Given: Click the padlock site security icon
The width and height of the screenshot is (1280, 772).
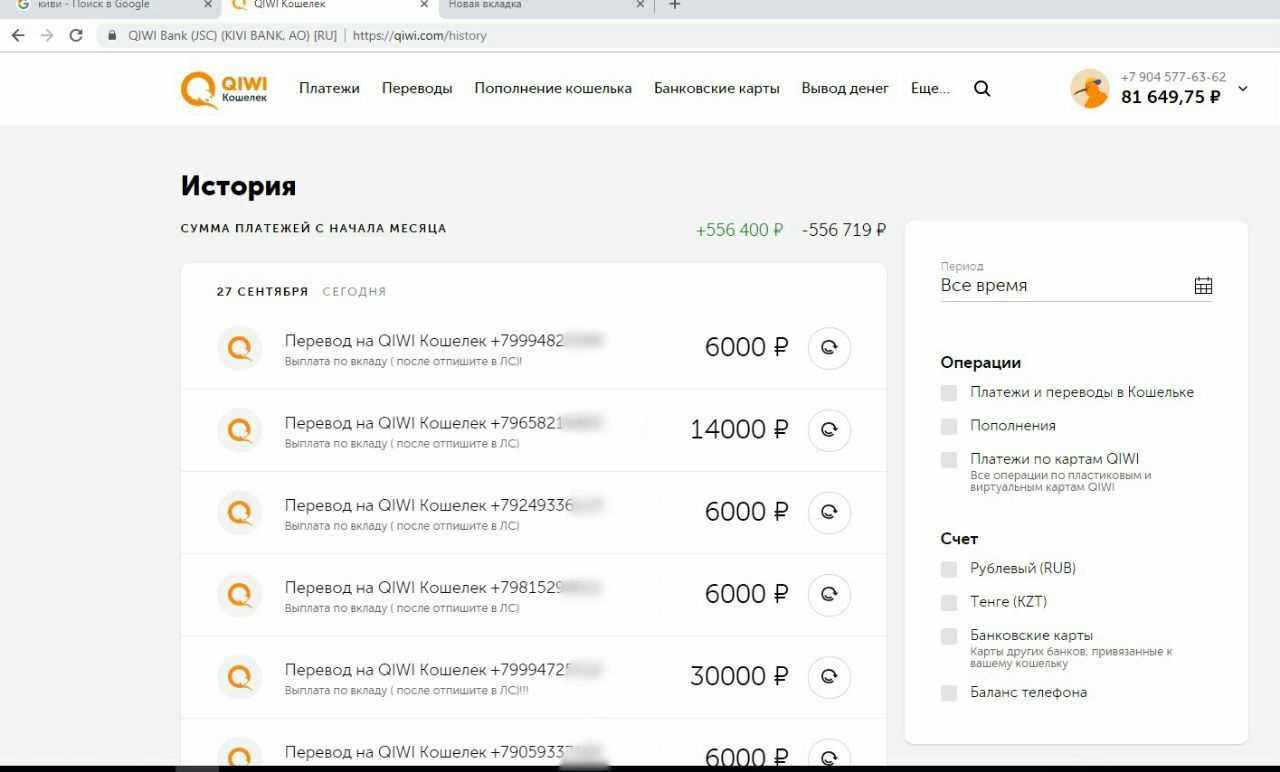Looking at the screenshot, I should click(112, 35).
